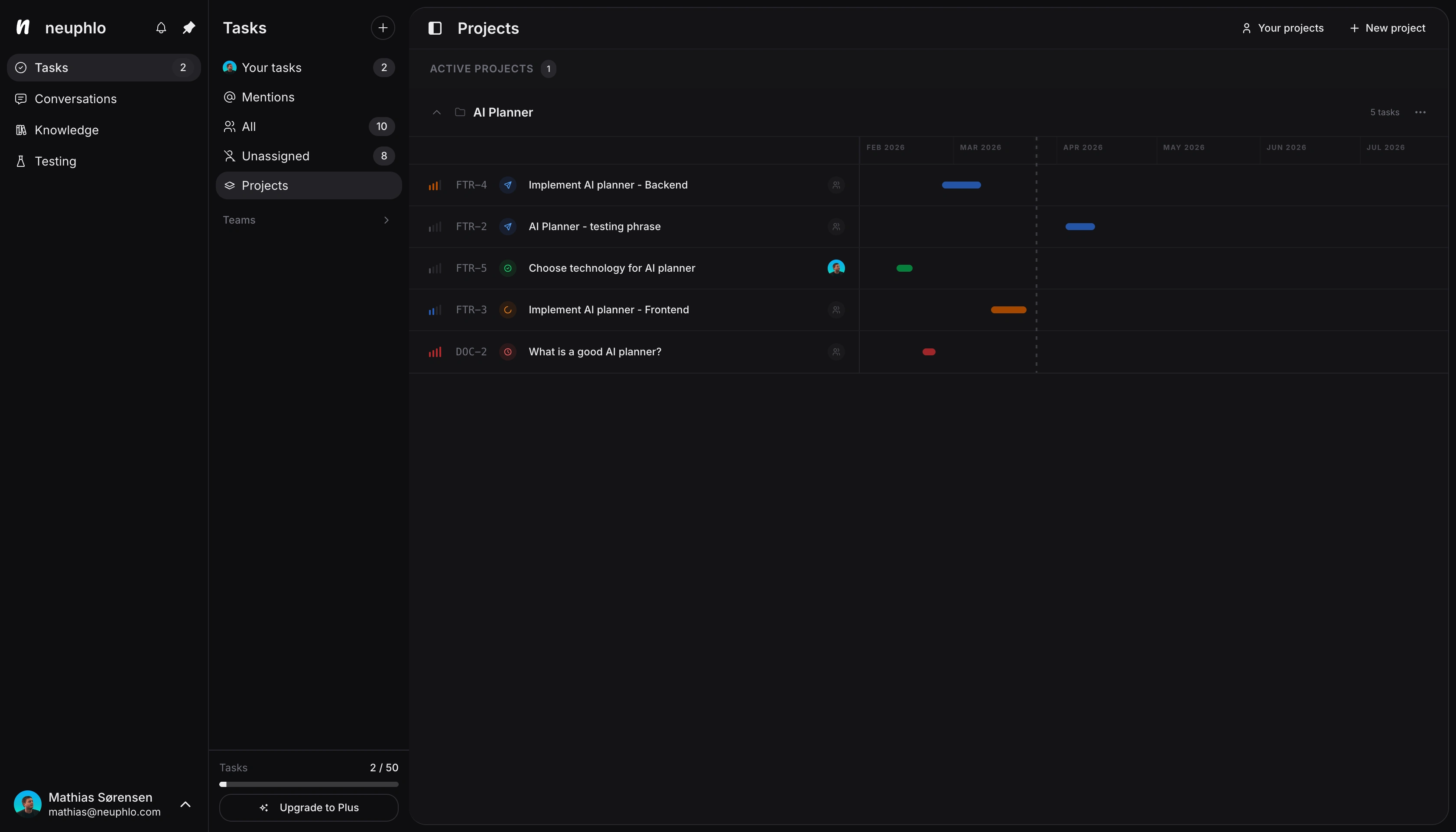Expand the Teams section
The height and width of the screenshot is (832, 1456).
tap(386, 220)
